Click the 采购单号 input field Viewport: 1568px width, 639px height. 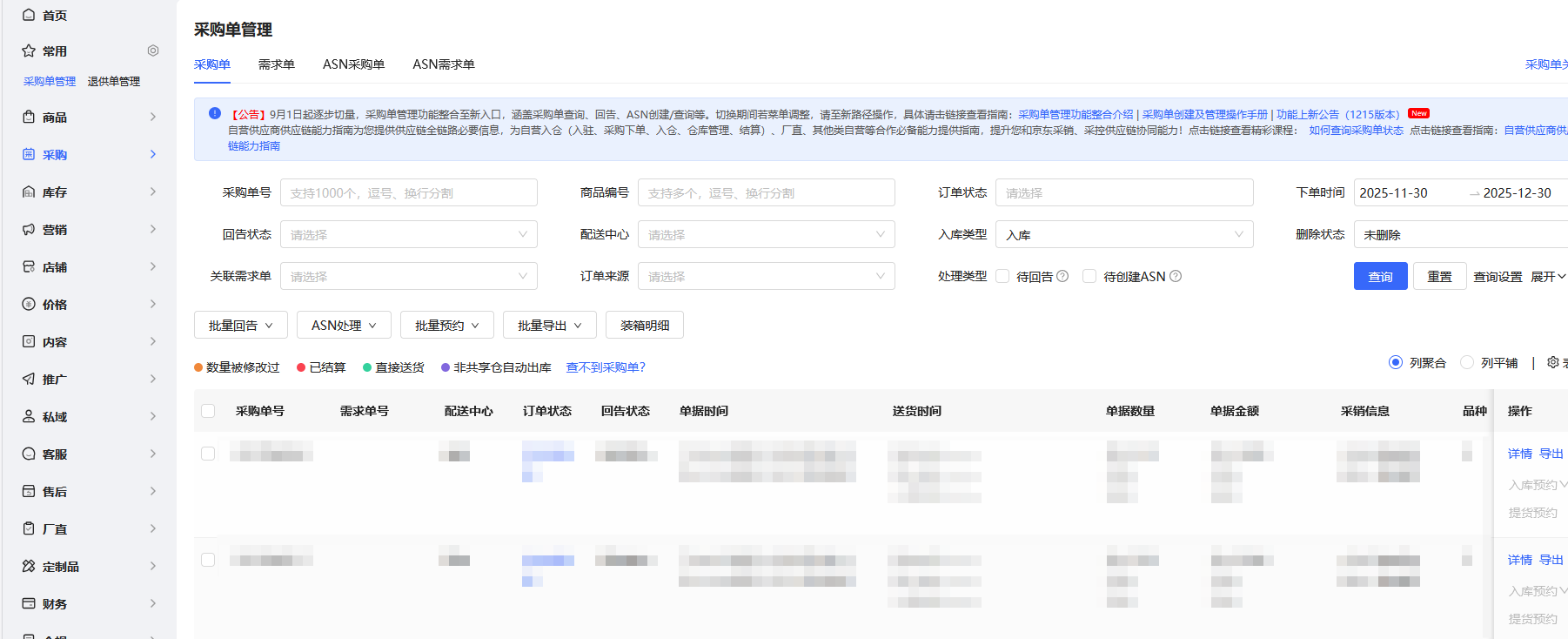click(408, 192)
